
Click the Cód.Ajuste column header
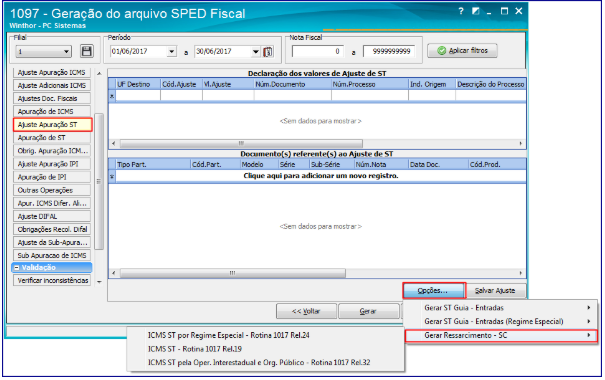tap(181, 84)
